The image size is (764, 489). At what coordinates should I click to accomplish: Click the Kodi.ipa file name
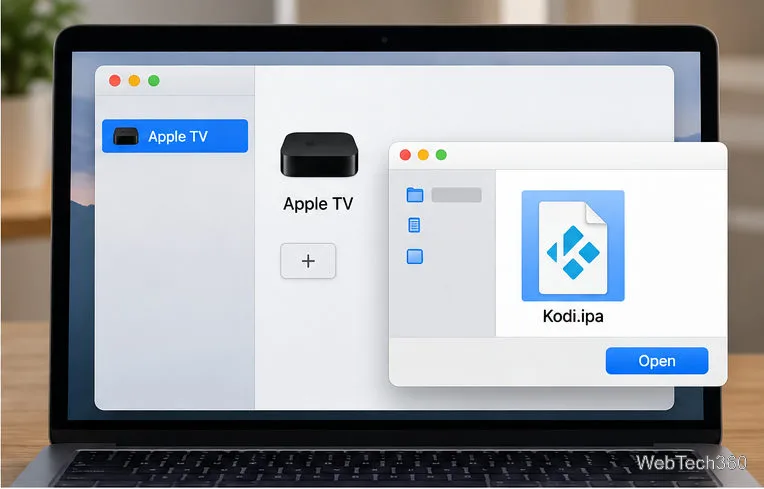pos(573,317)
